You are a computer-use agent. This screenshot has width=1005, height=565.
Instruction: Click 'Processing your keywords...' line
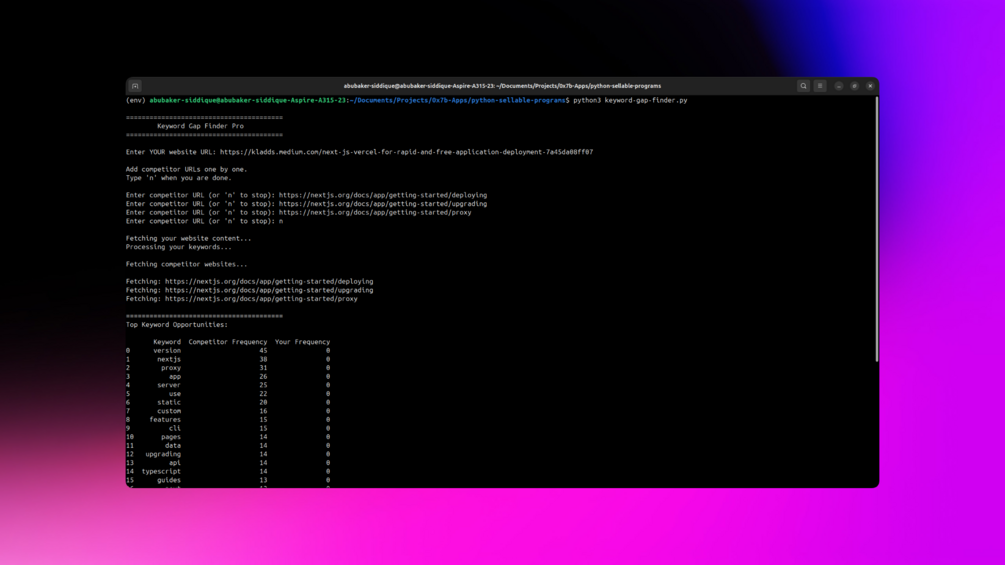tap(179, 247)
